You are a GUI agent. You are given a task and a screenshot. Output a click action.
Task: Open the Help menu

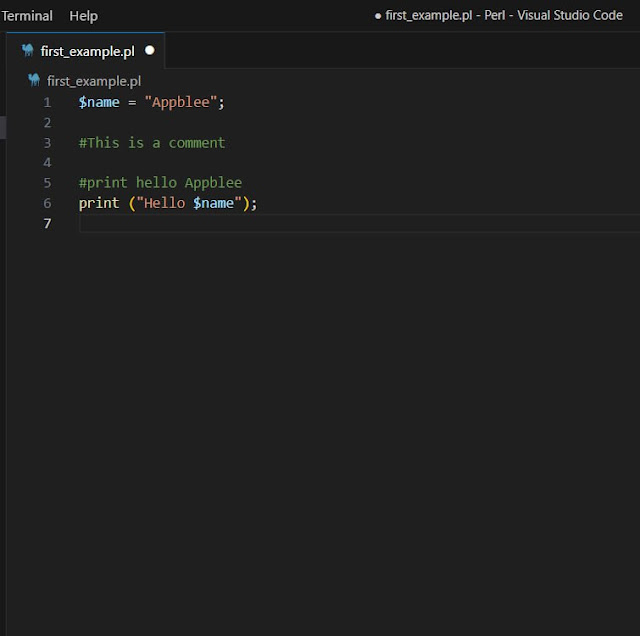[x=83, y=16]
